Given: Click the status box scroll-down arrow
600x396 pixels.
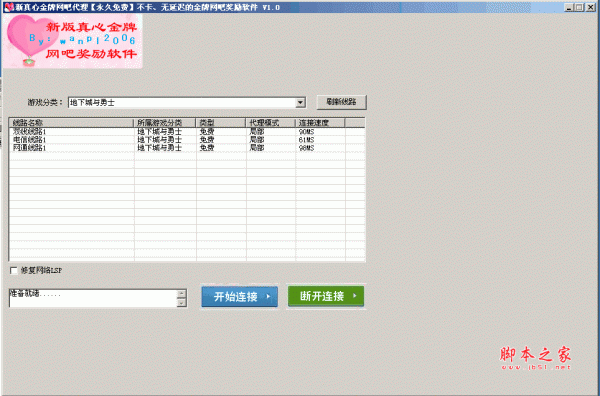Looking at the screenshot, I should [182, 303].
